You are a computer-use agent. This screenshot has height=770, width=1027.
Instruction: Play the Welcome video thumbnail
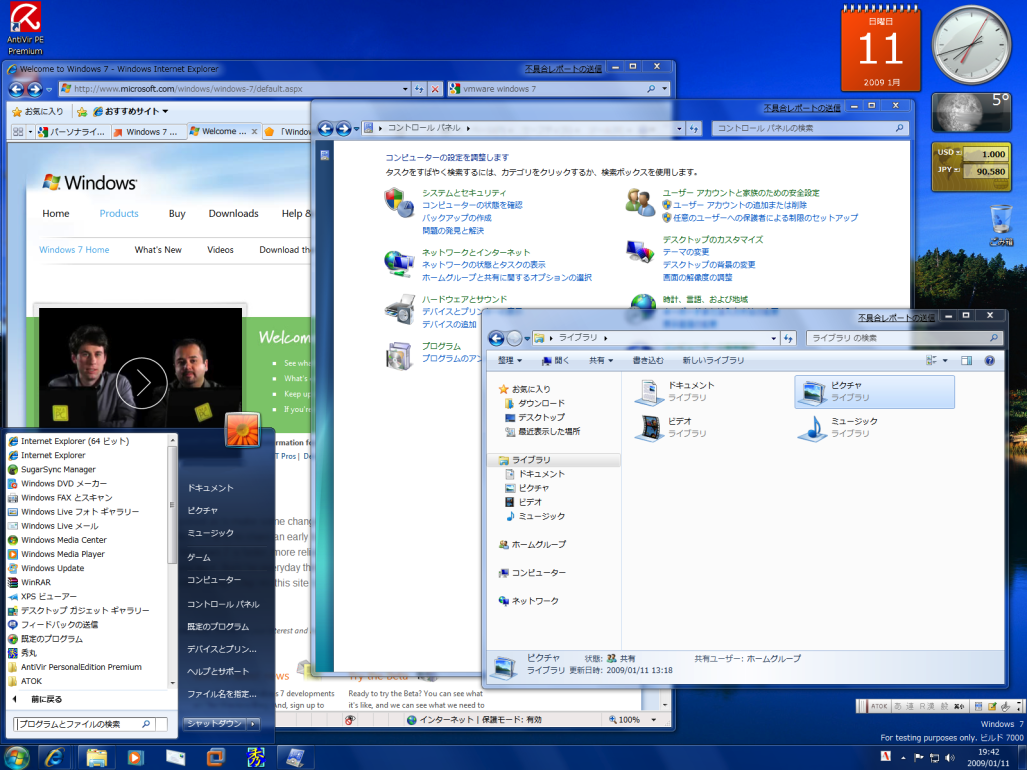[x=141, y=382]
